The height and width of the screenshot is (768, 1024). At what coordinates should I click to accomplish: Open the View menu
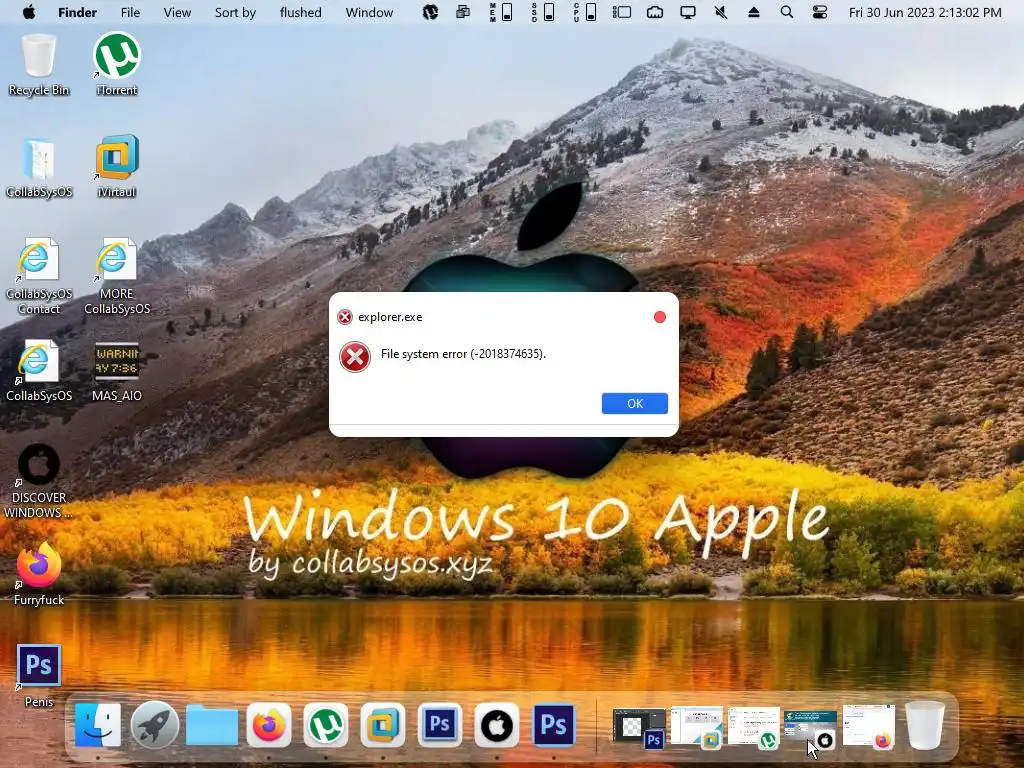177,12
